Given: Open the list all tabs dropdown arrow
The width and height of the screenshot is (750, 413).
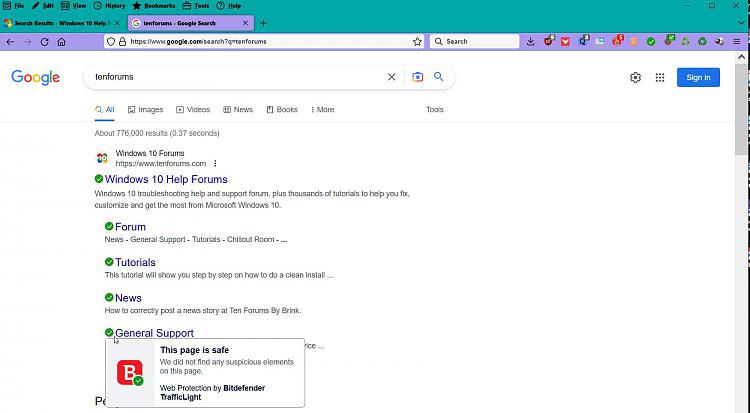Looking at the screenshot, I should pos(742,23).
